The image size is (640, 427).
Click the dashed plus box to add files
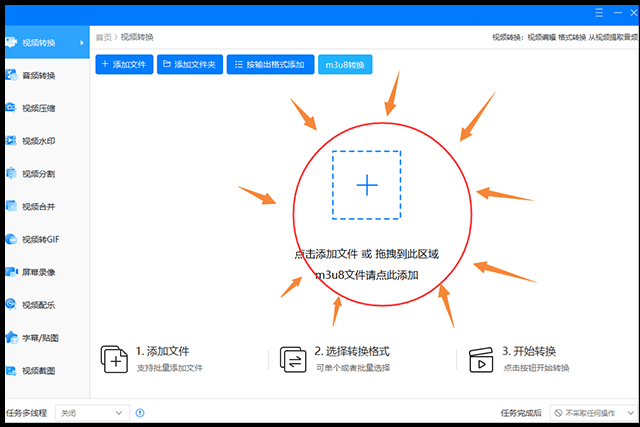[367, 185]
